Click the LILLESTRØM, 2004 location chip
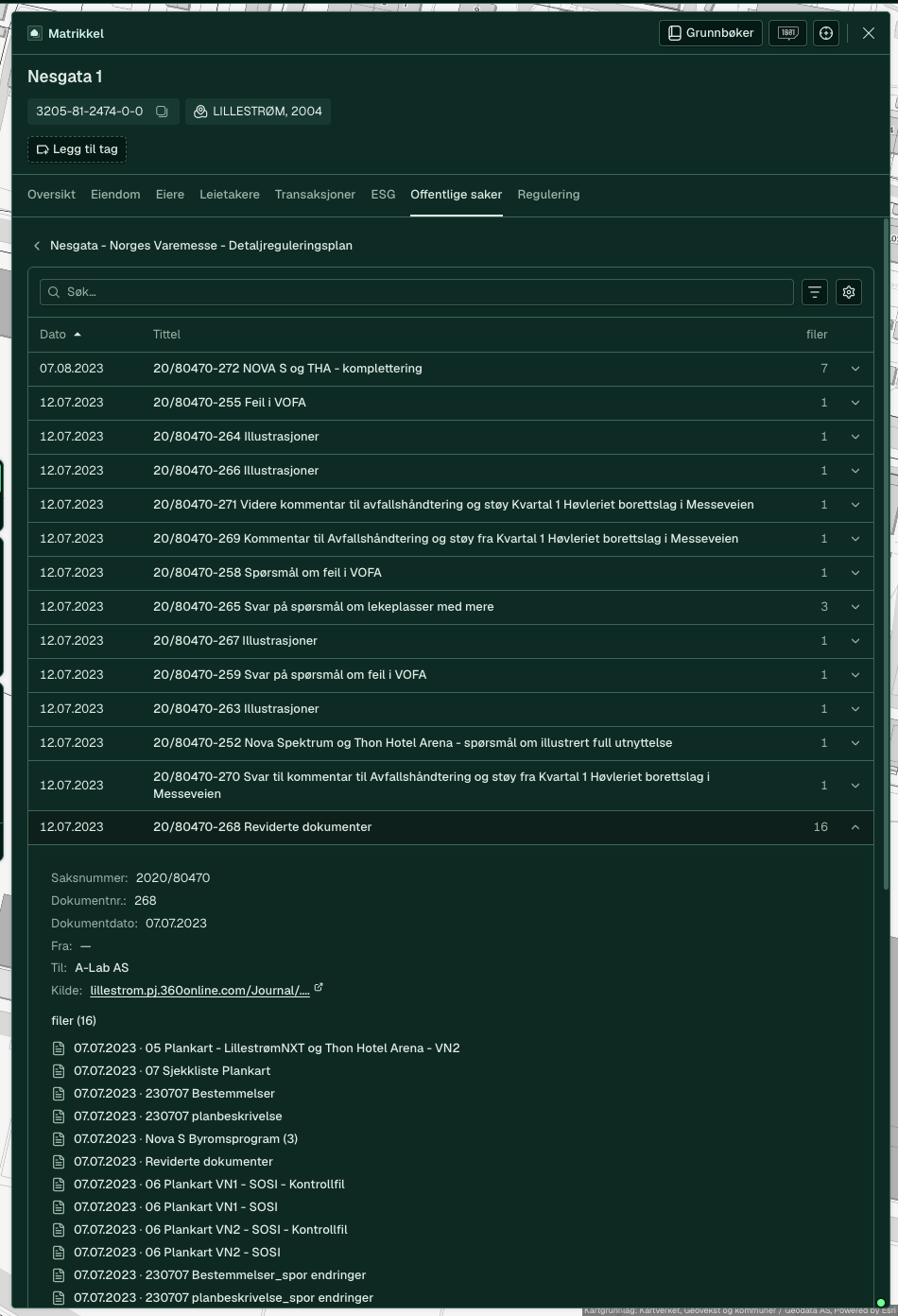This screenshot has height=1316, width=898. (x=258, y=112)
